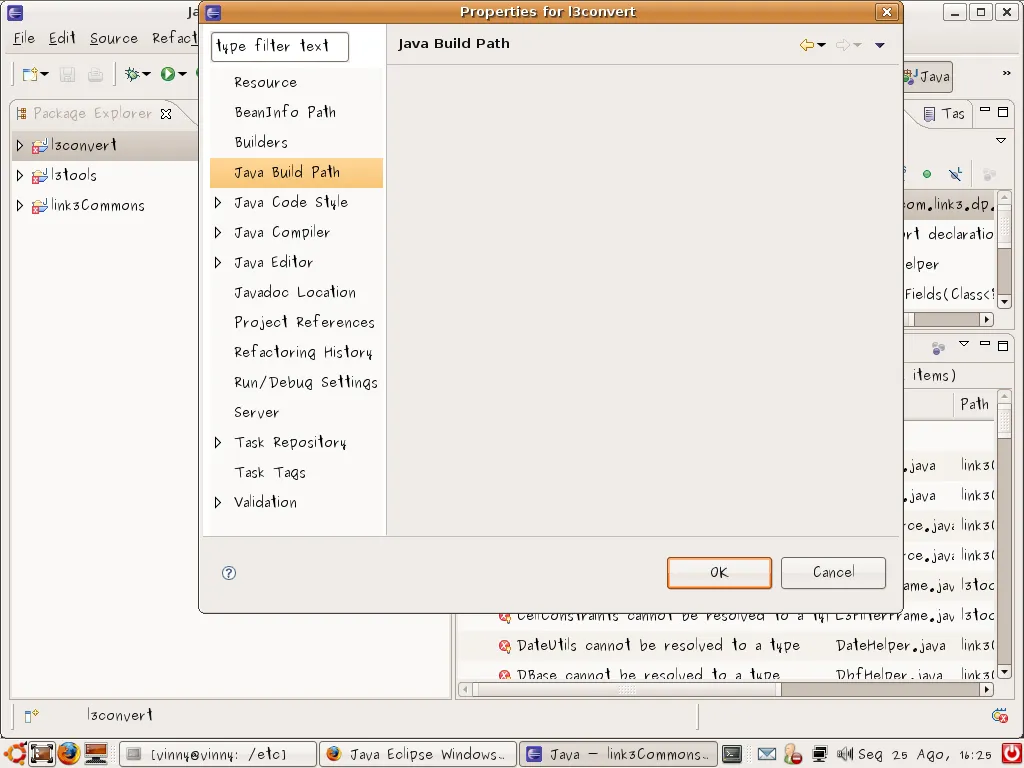Expand the link3Commons project node
The height and width of the screenshot is (768, 1024).
[20, 205]
